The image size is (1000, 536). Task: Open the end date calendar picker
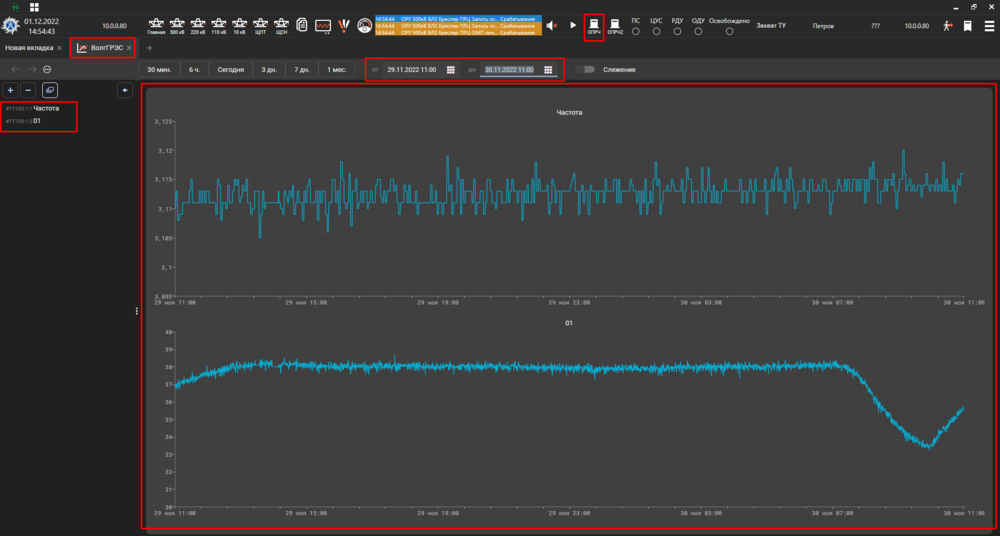(548, 70)
